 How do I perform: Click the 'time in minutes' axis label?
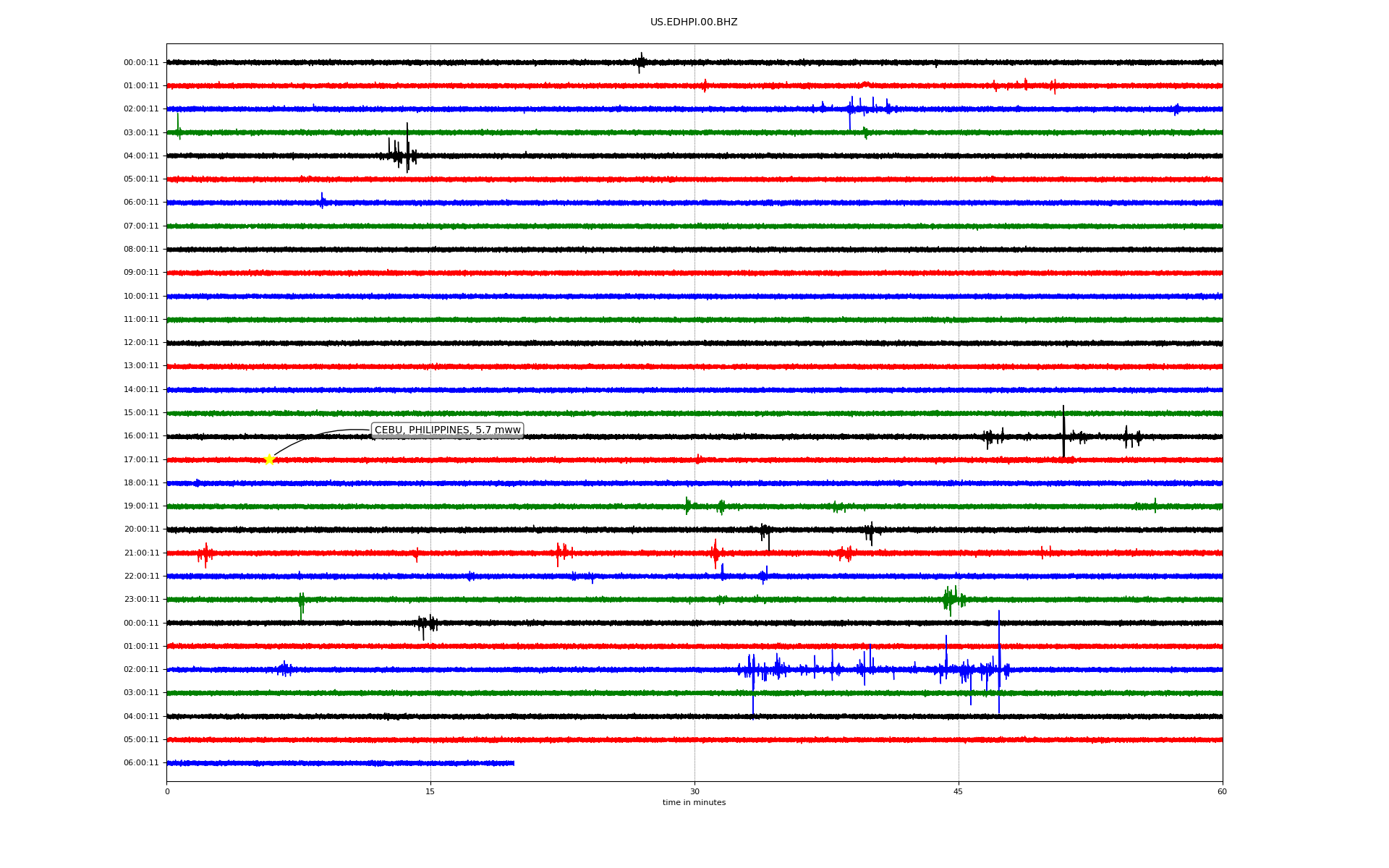click(x=694, y=803)
